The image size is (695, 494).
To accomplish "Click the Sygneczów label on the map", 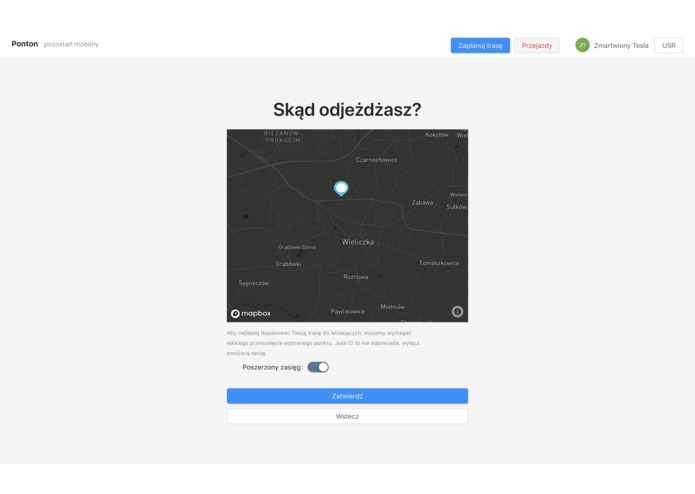I will click(x=254, y=283).
